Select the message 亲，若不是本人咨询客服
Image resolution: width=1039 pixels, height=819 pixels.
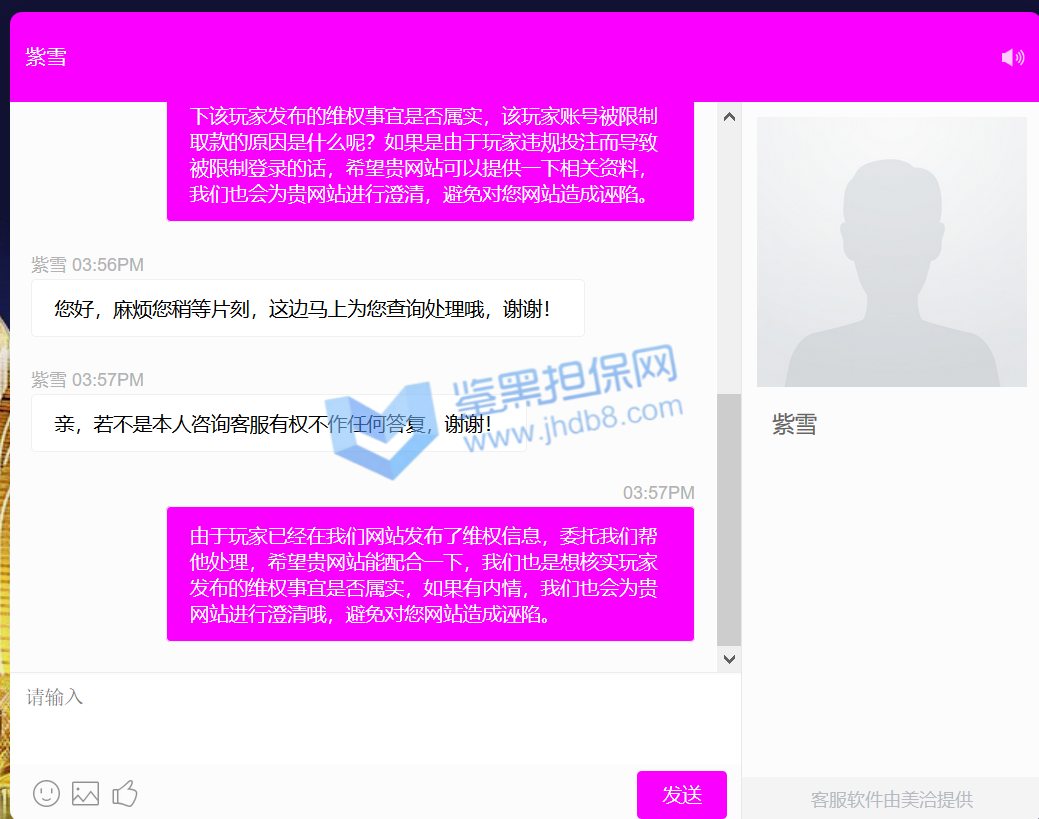(272, 424)
